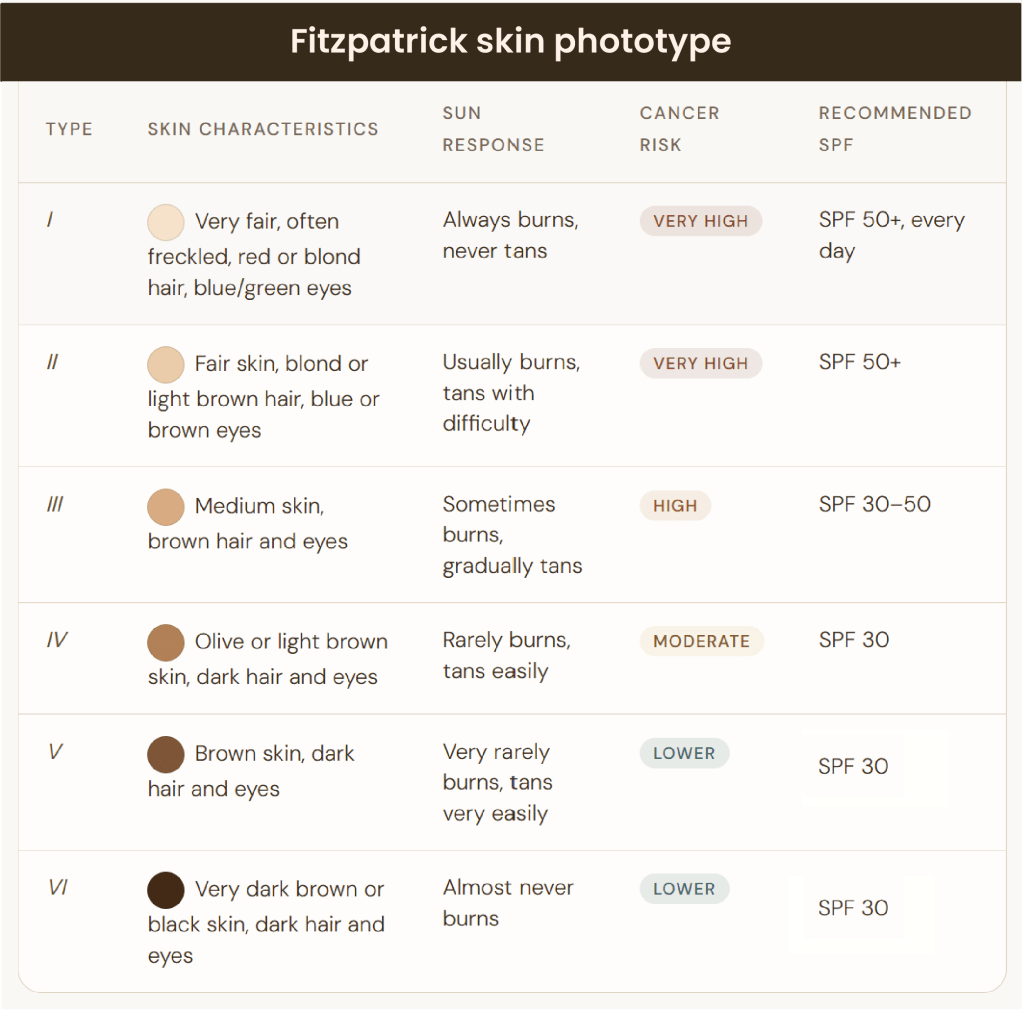1023x1010 pixels.
Task: Click the Very High badge for Type I
Action: pos(700,221)
